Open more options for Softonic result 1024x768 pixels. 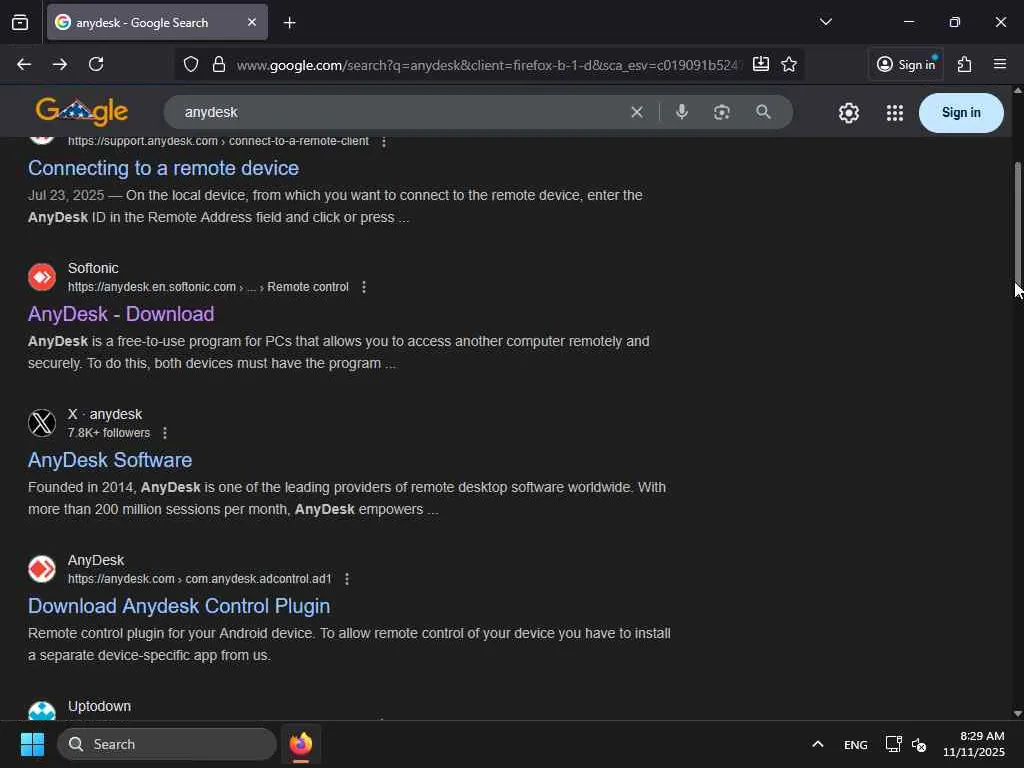click(364, 287)
